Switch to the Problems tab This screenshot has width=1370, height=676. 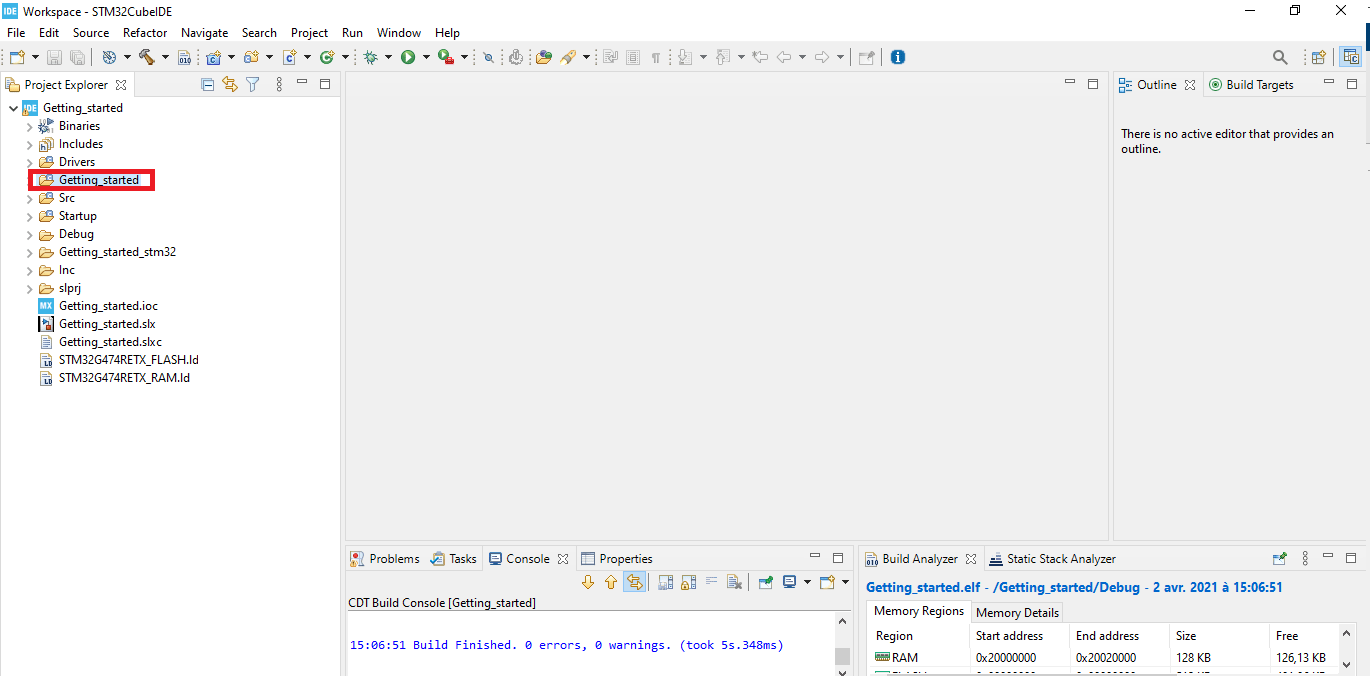pos(385,559)
